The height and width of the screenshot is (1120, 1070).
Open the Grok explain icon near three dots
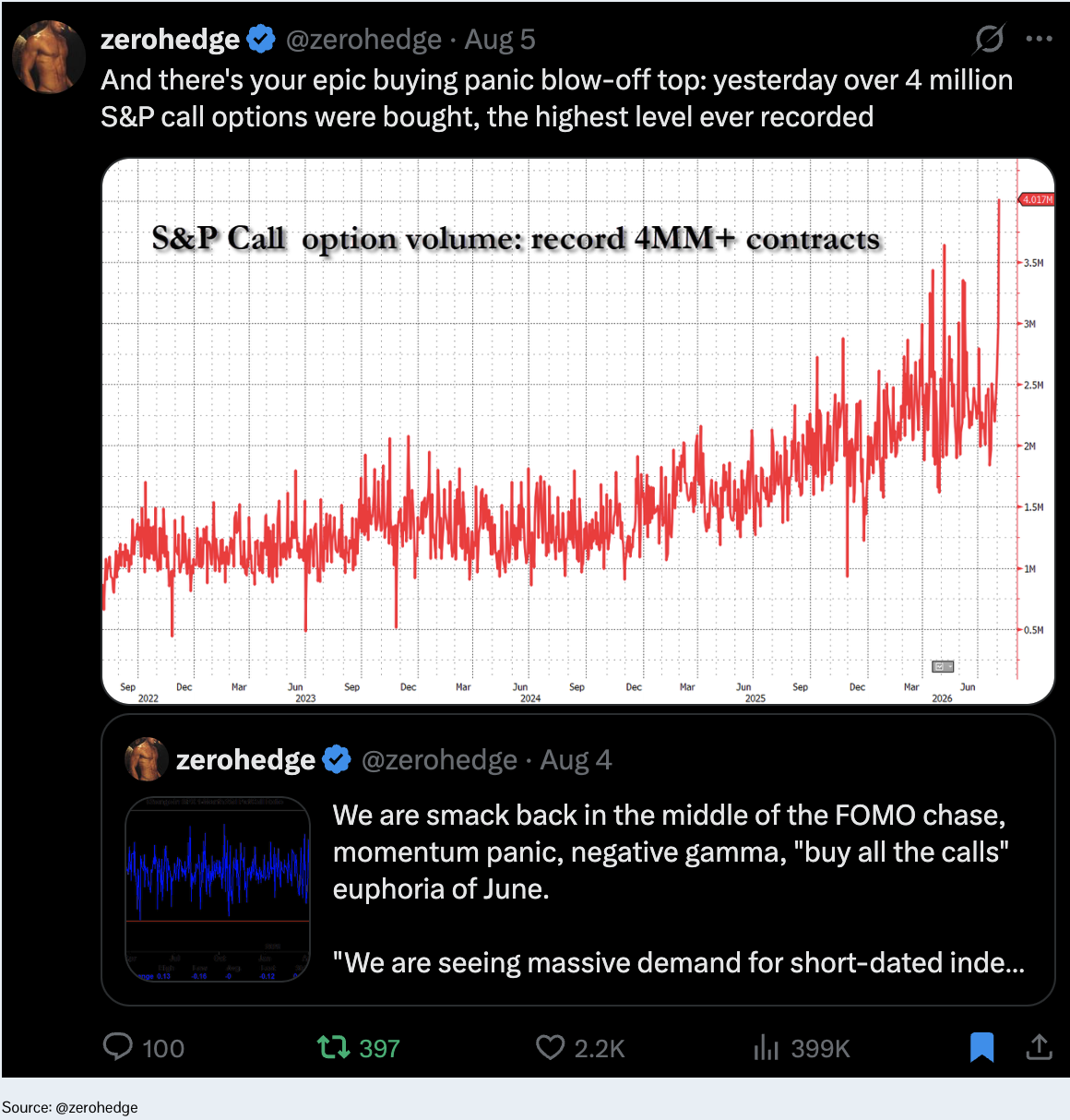[x=989, y=39]
